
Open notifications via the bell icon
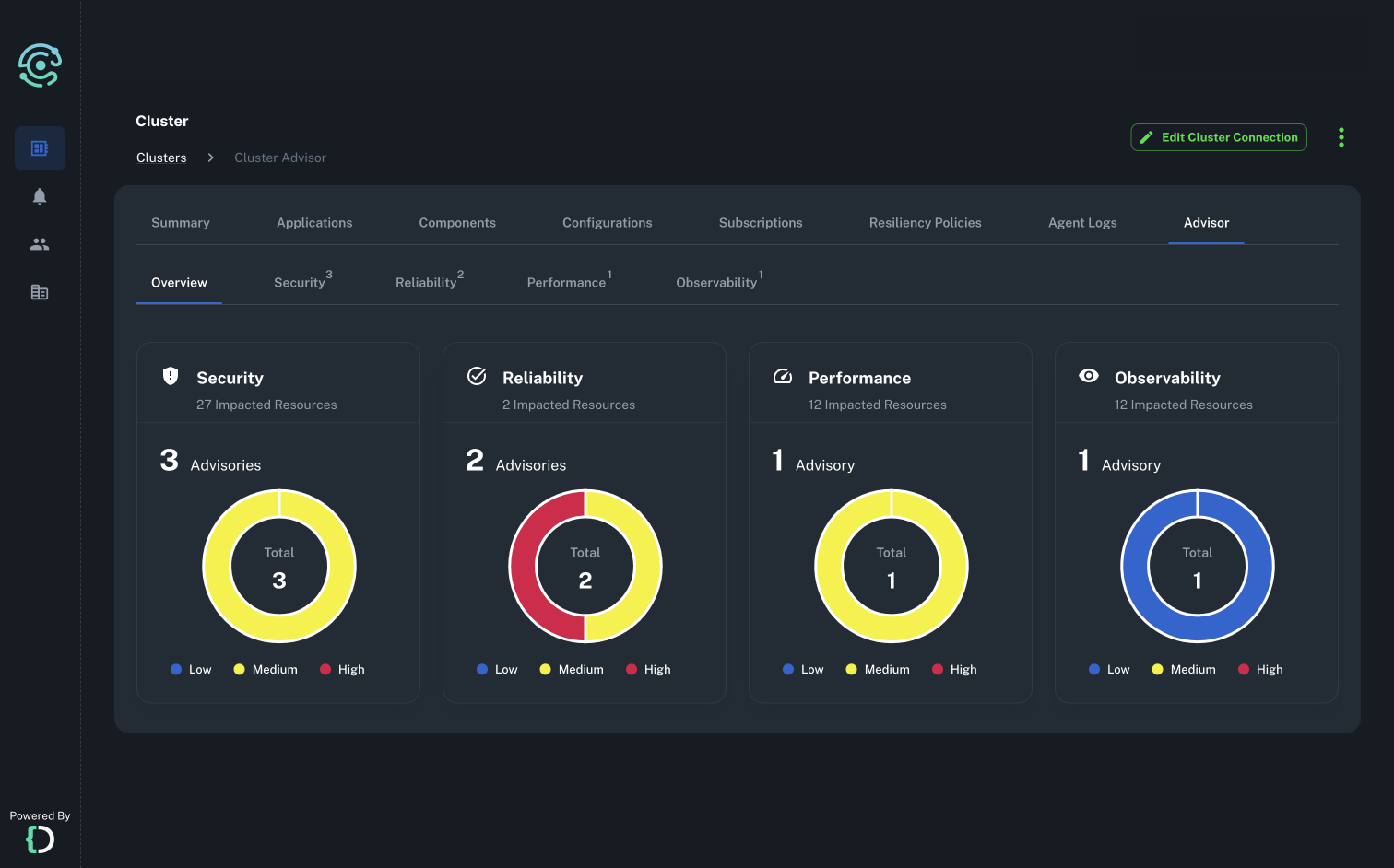point(40,197)
